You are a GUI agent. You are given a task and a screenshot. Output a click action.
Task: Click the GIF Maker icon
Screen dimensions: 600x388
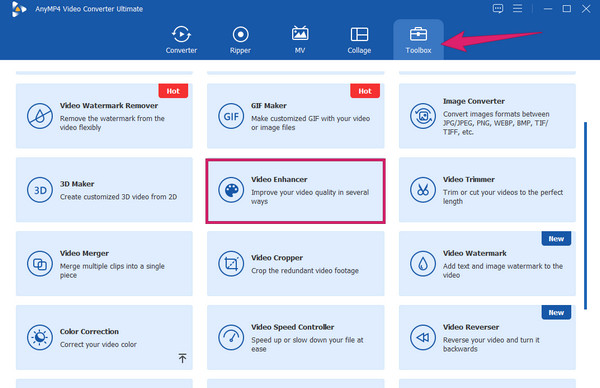tap(231, 116)
